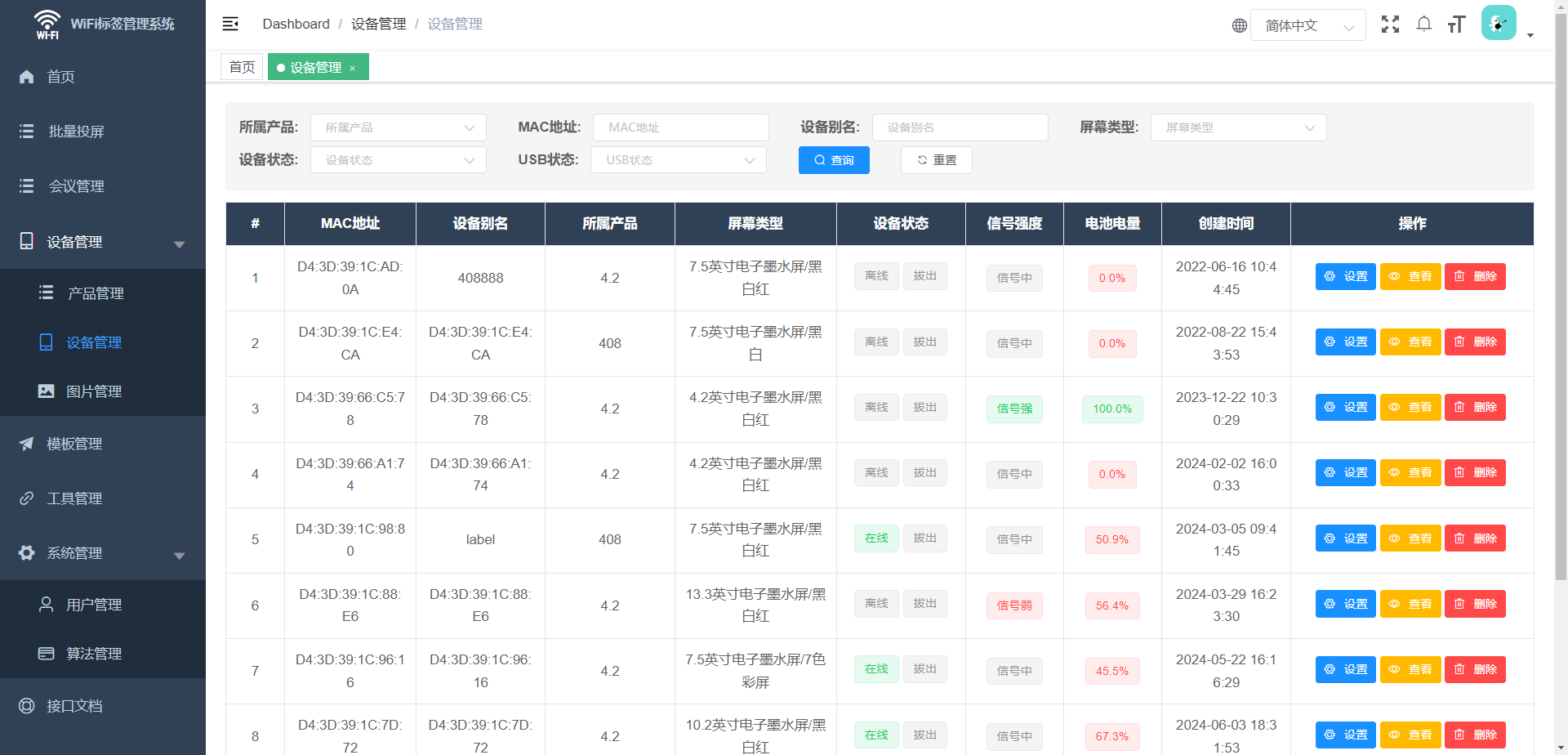Delete device in row 7
This screenshot has height=755, width=1568.
(x=1475, y=669)
